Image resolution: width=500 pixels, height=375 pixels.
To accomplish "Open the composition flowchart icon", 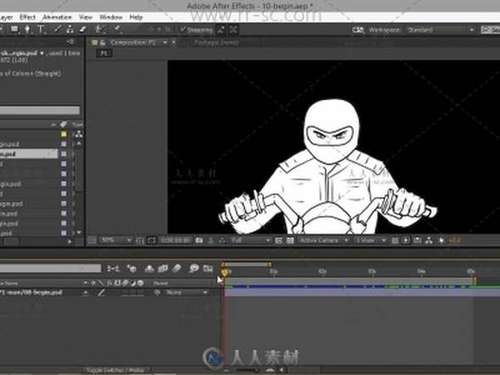I will point(429,240).
